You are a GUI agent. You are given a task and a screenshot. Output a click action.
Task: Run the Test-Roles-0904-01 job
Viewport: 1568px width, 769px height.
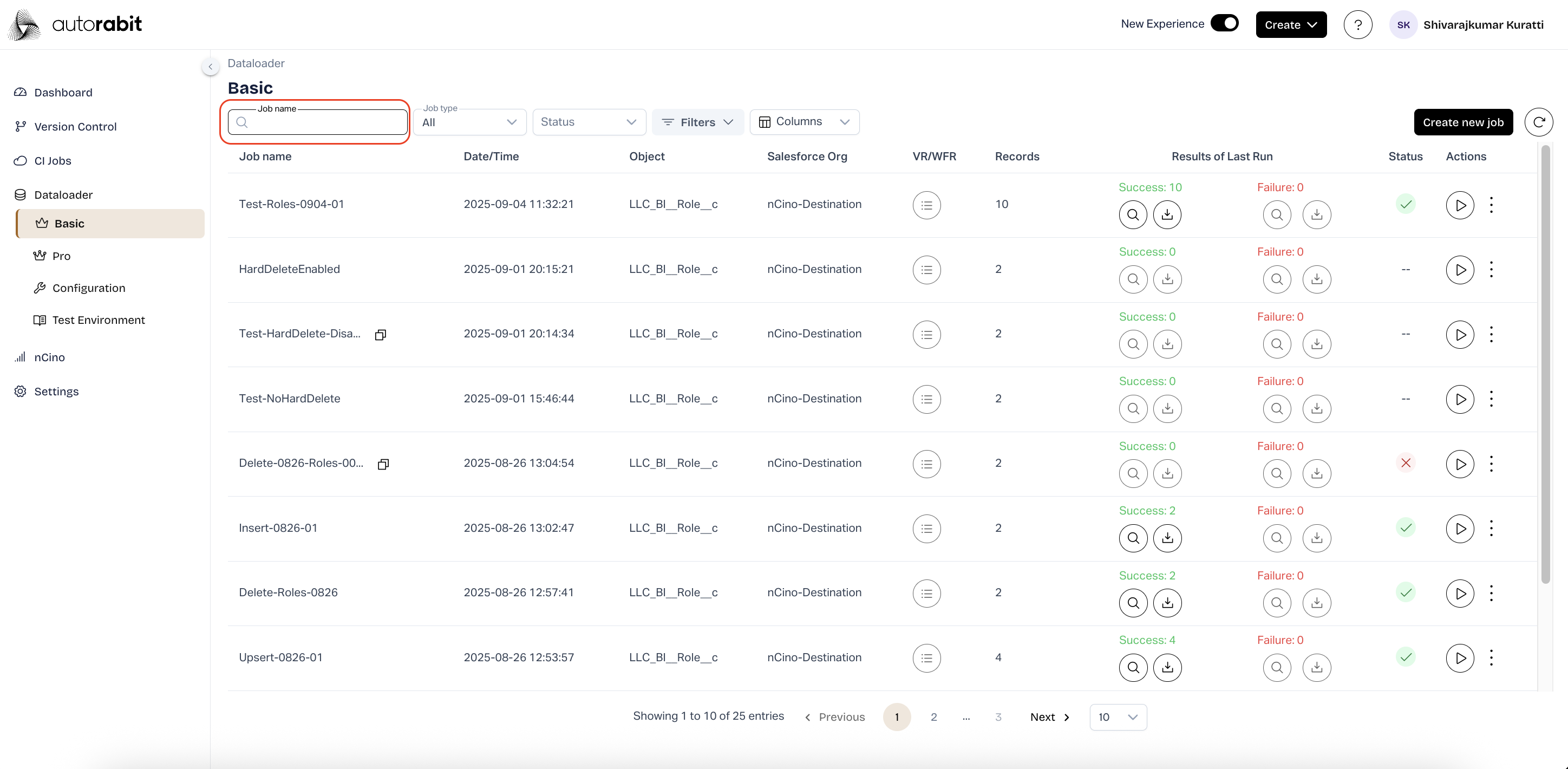click(x=1459, y=205)
